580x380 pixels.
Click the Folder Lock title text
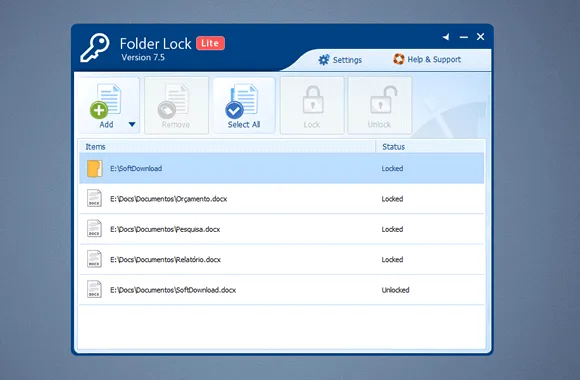[155, 44]
